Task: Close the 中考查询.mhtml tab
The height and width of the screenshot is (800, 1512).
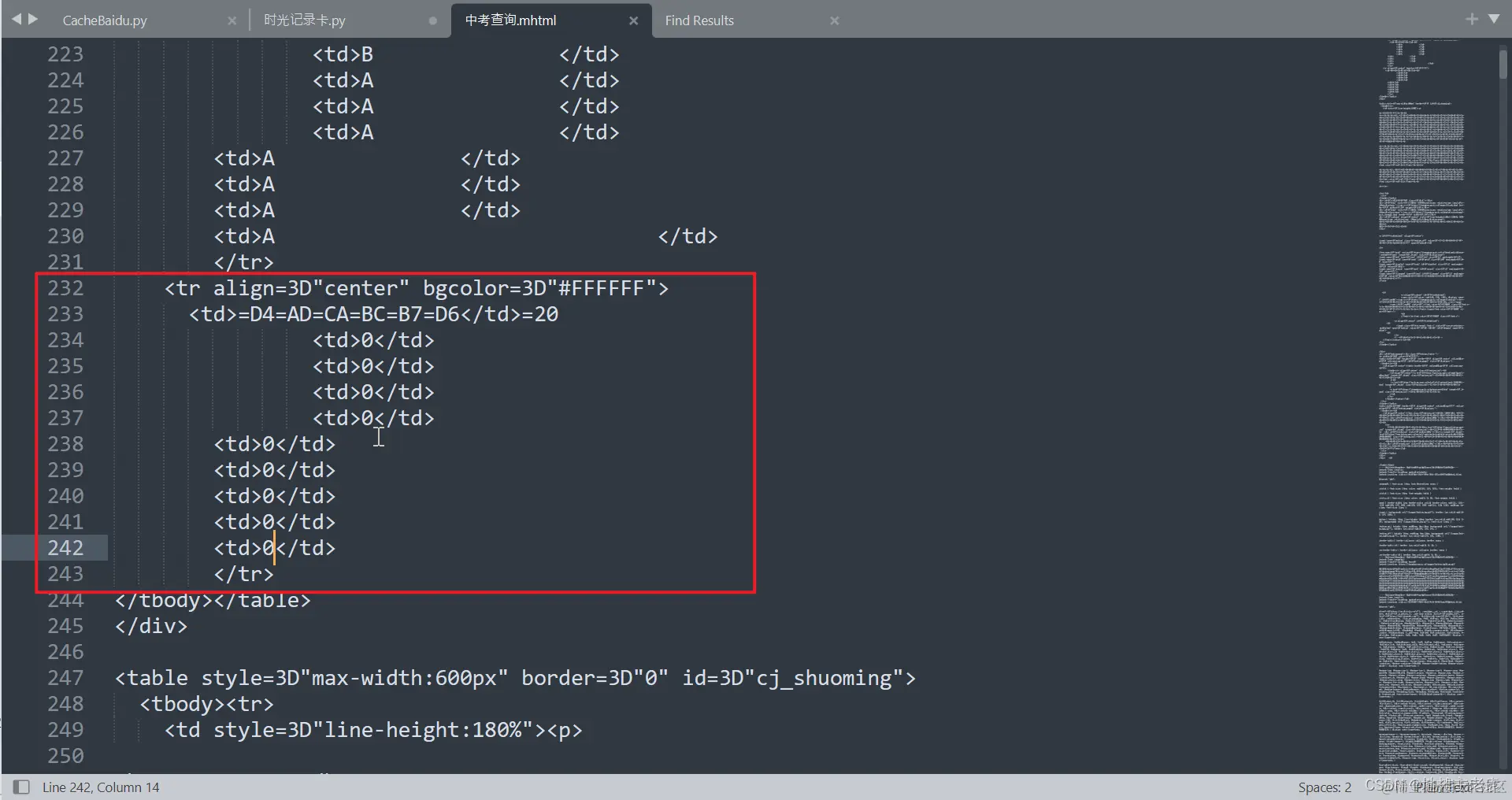Action: click(633, 20)
